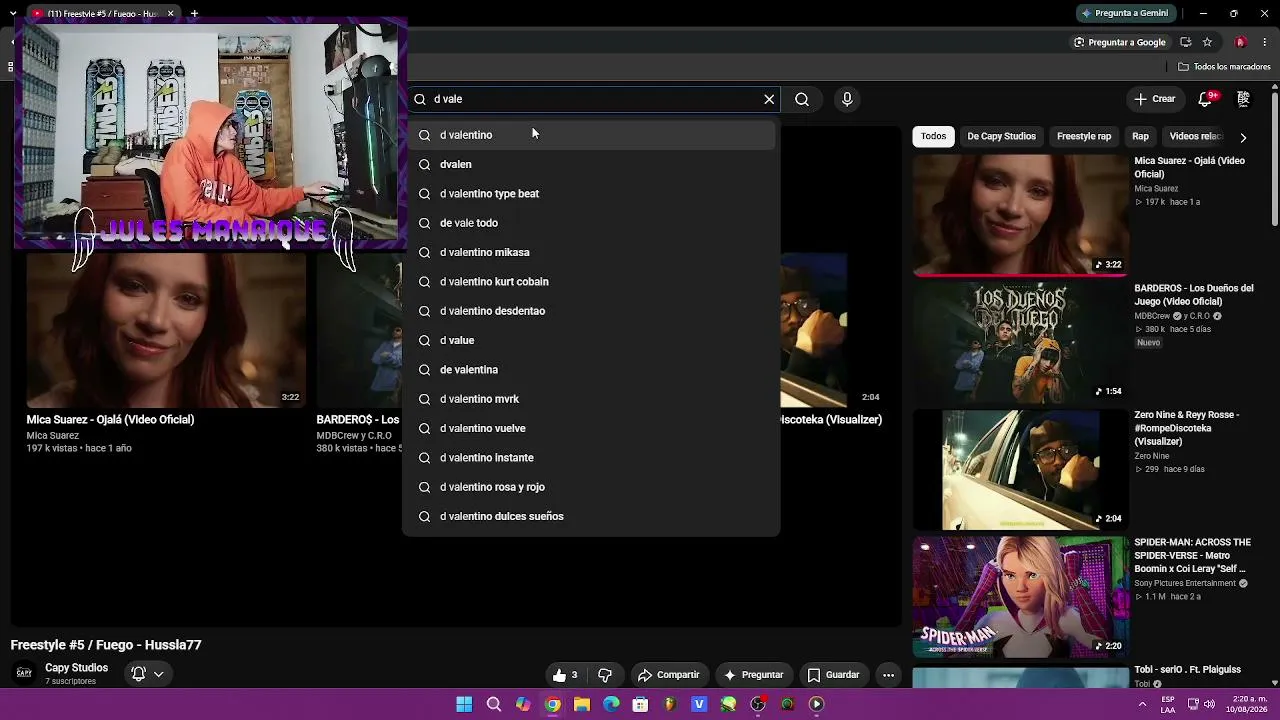
Task: Open the SPIDER-MAN: ACROSS THE SPIDER-VERSE title
Action: coord(1193,555)
